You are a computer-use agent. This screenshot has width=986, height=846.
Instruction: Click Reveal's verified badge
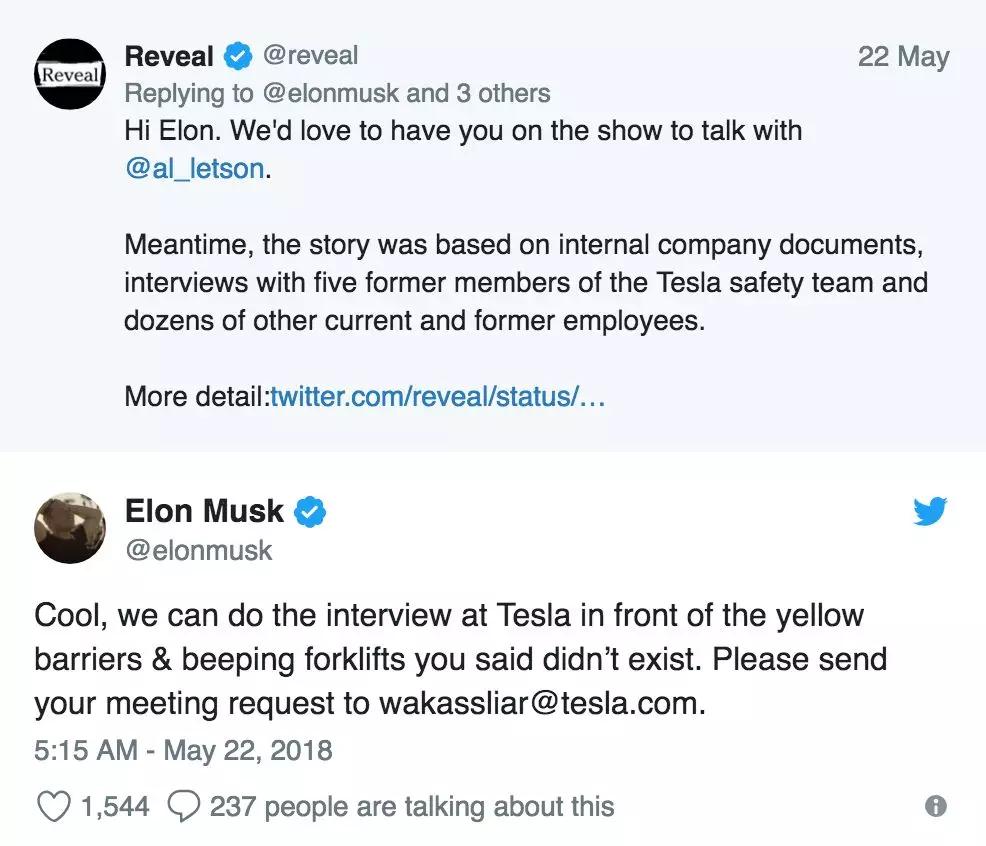coord(237,57)
